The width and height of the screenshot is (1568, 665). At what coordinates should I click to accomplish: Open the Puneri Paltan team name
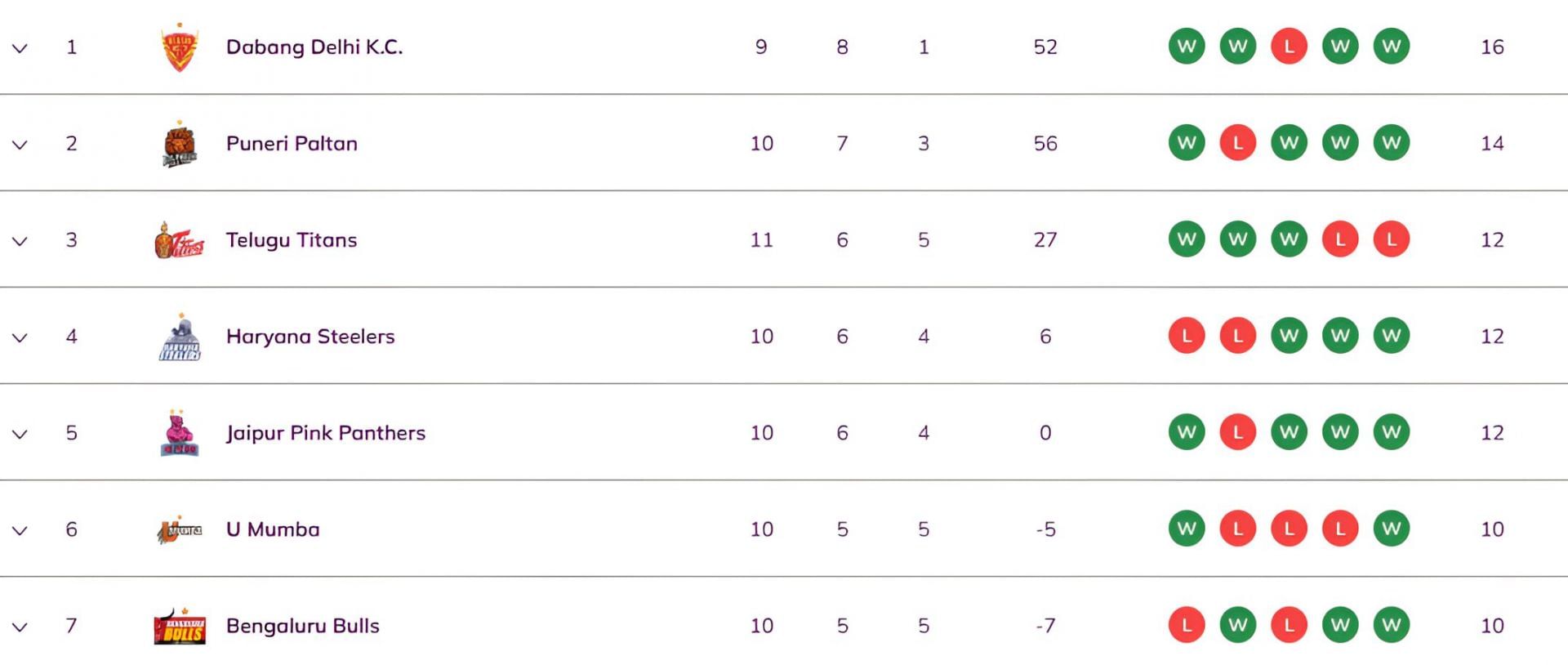[292, 144]
